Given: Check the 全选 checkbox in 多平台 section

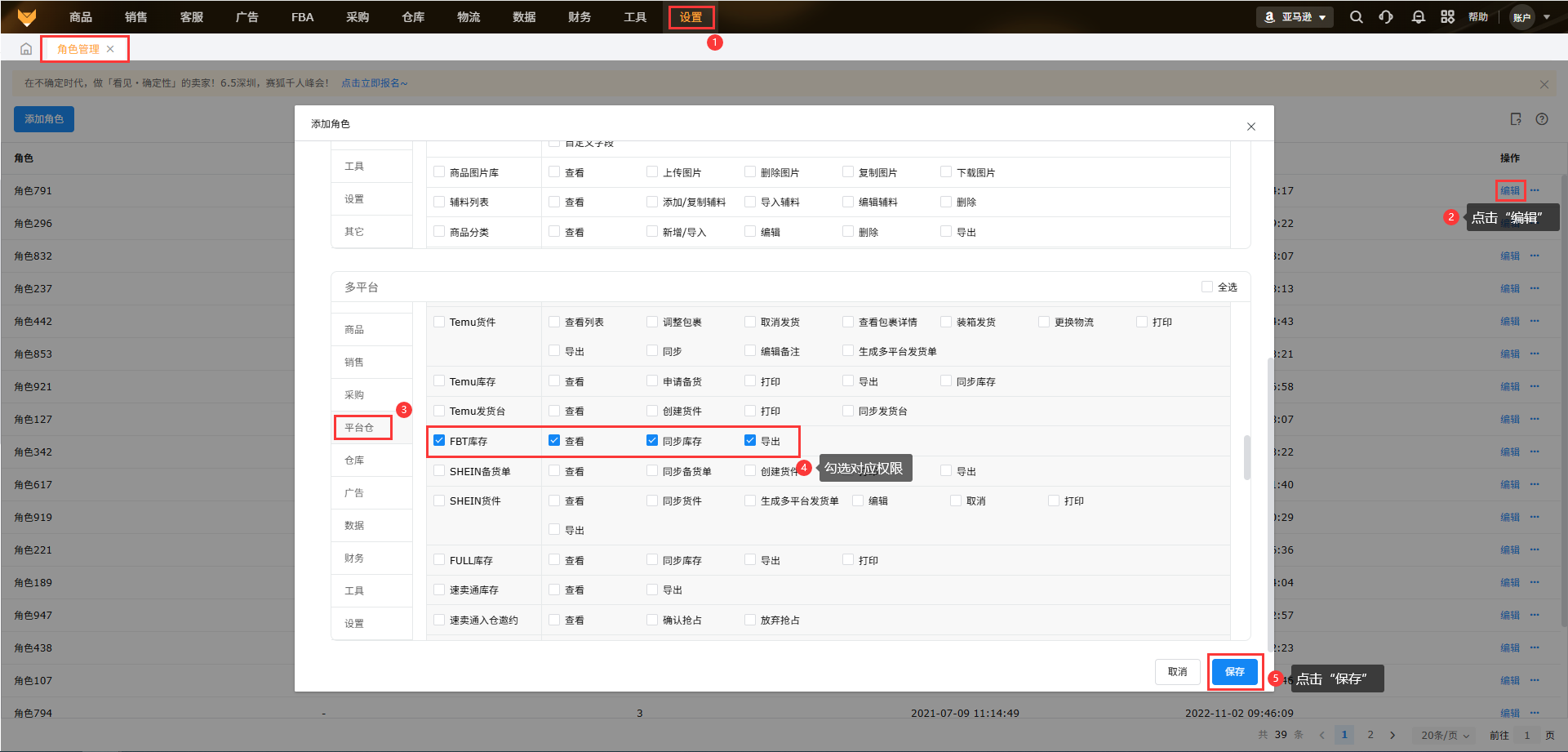Looking at the screenshot, I should (1206, 287).
